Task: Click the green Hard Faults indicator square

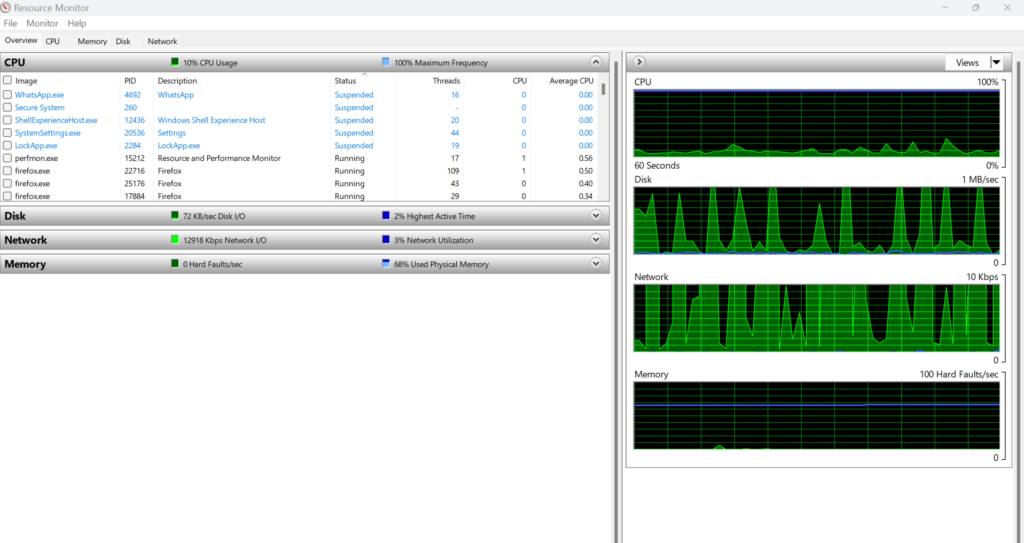Action: click(x=175, y=264)
